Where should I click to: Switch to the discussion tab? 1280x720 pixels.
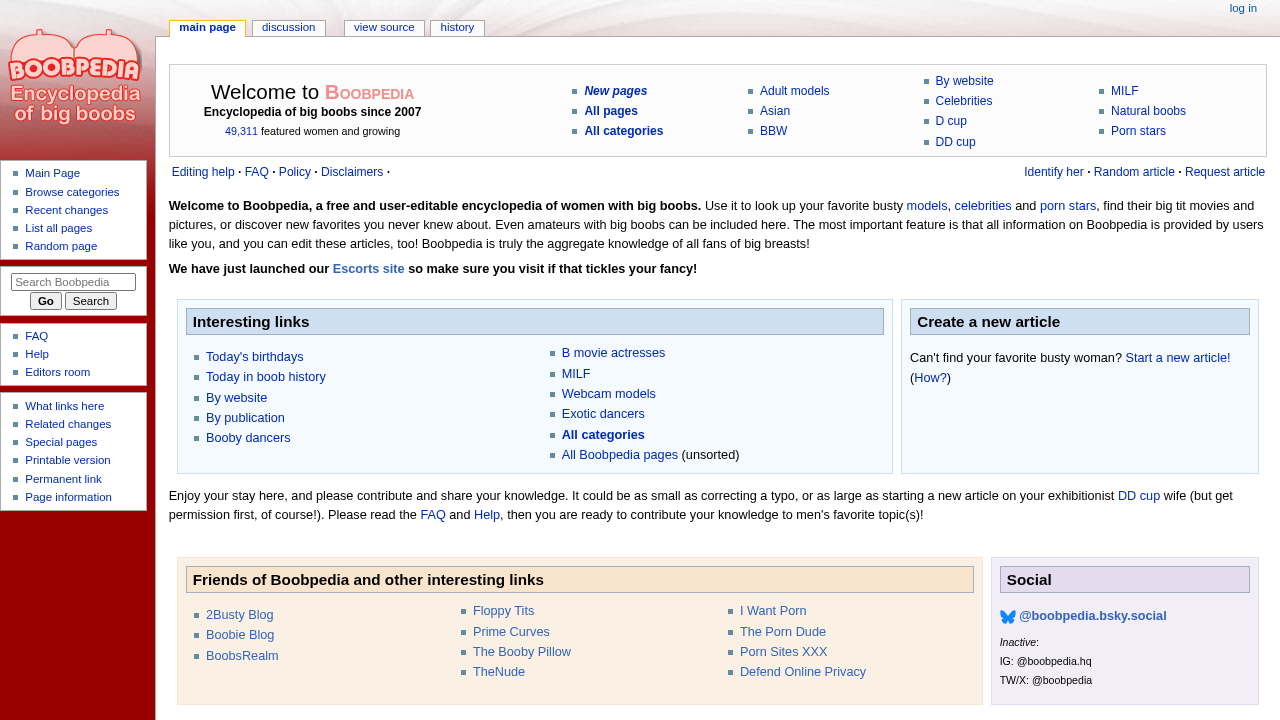[x=289, y=28]
